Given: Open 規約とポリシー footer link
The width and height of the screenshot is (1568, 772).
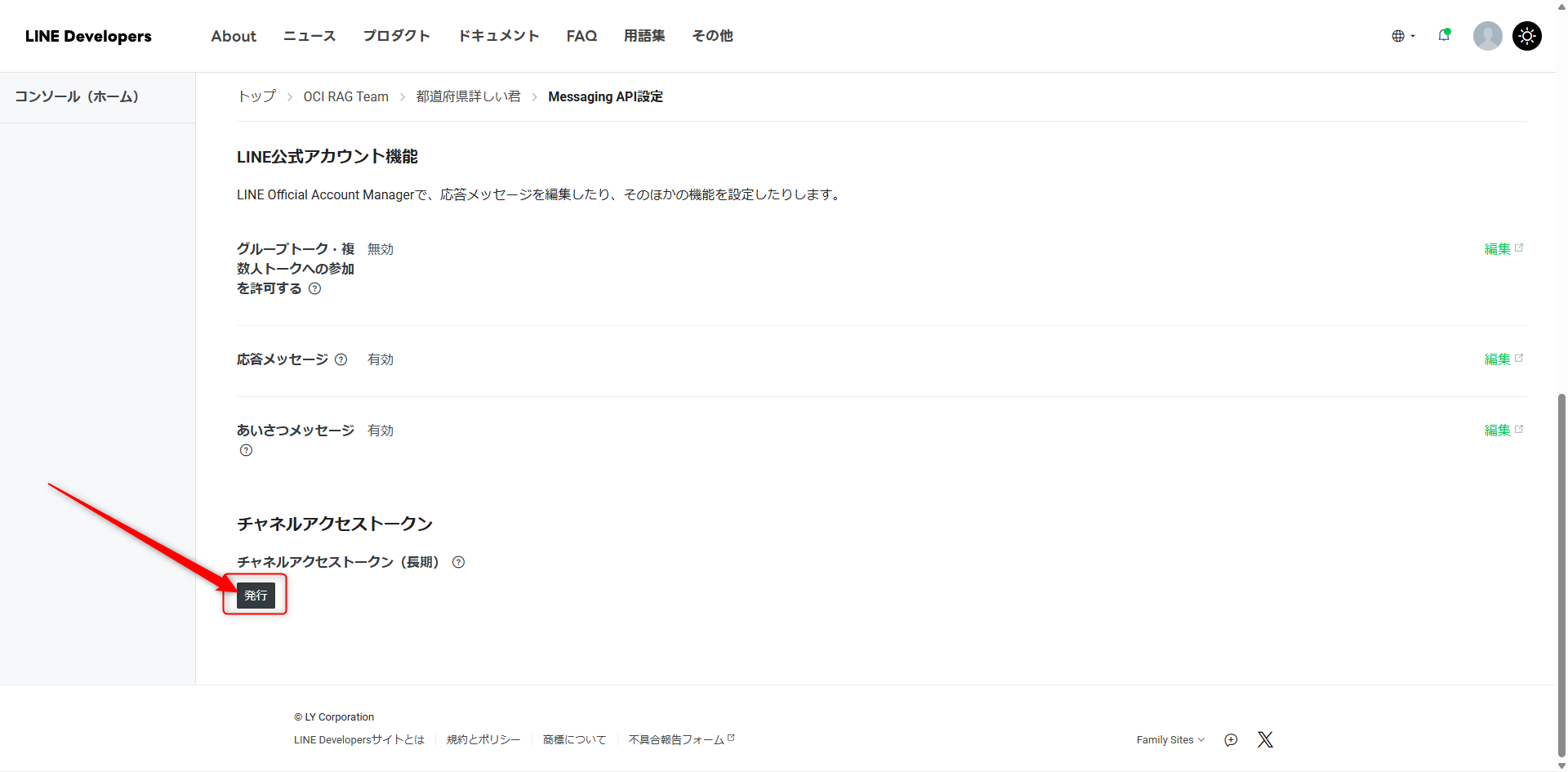Looking at the screenshot, I should pos(483,739).
